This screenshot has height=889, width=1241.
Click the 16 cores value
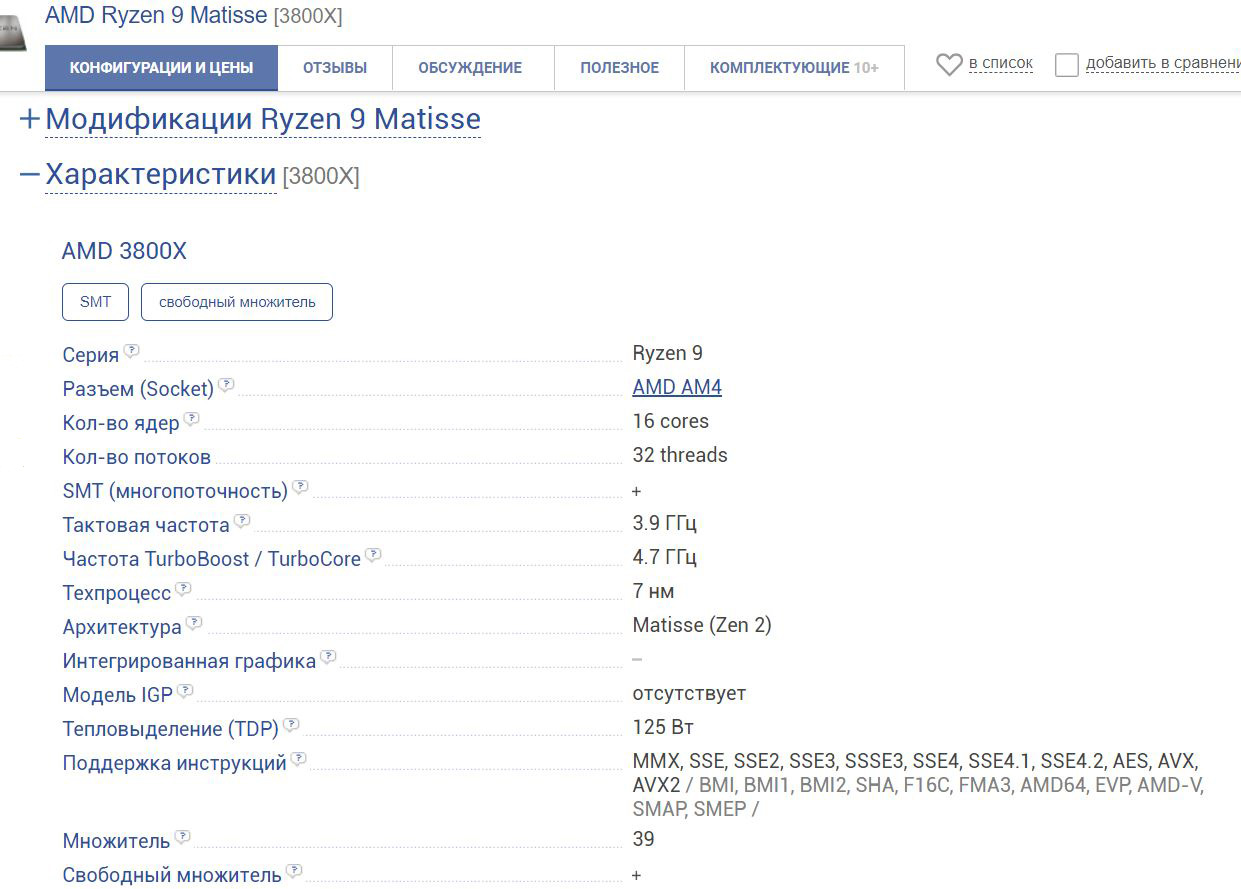click(671, 421)
